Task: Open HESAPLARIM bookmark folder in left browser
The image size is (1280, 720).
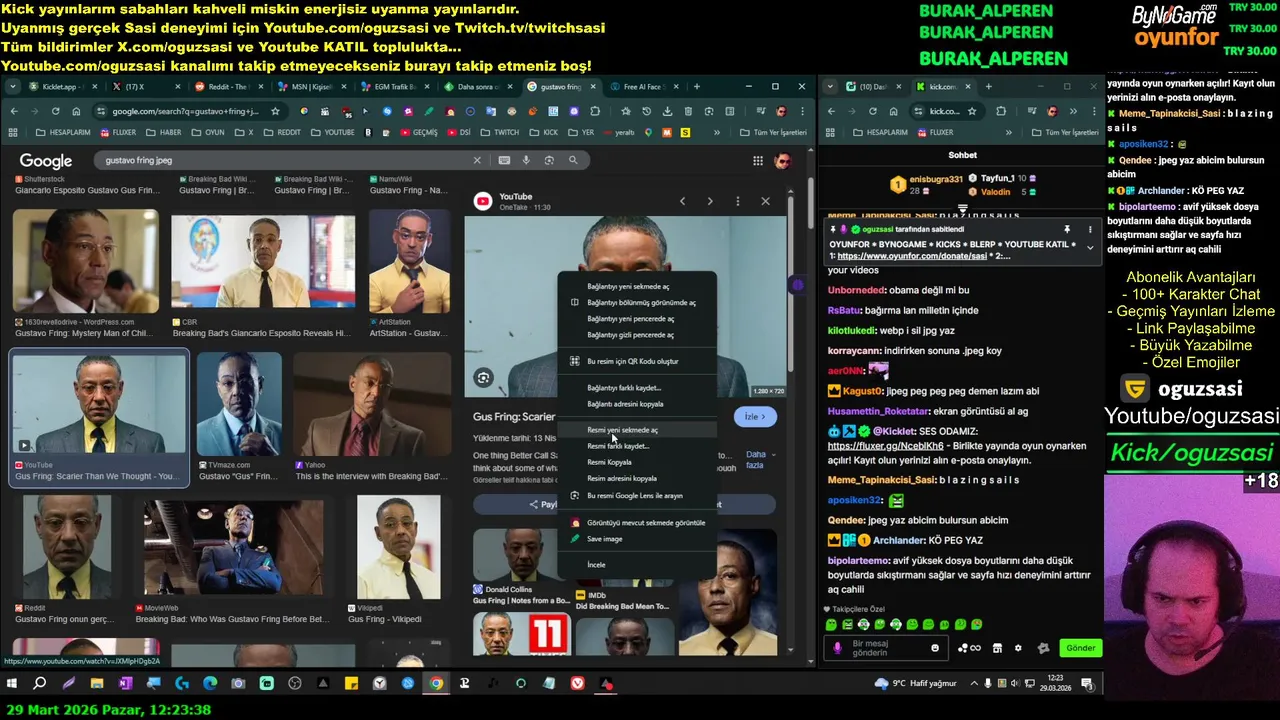Action: (x=64, y=132)
